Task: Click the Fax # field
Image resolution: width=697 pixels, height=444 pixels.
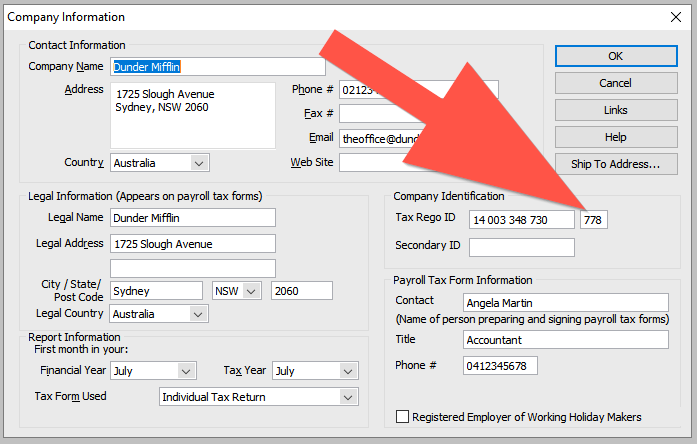Action: tap(419, 113)
